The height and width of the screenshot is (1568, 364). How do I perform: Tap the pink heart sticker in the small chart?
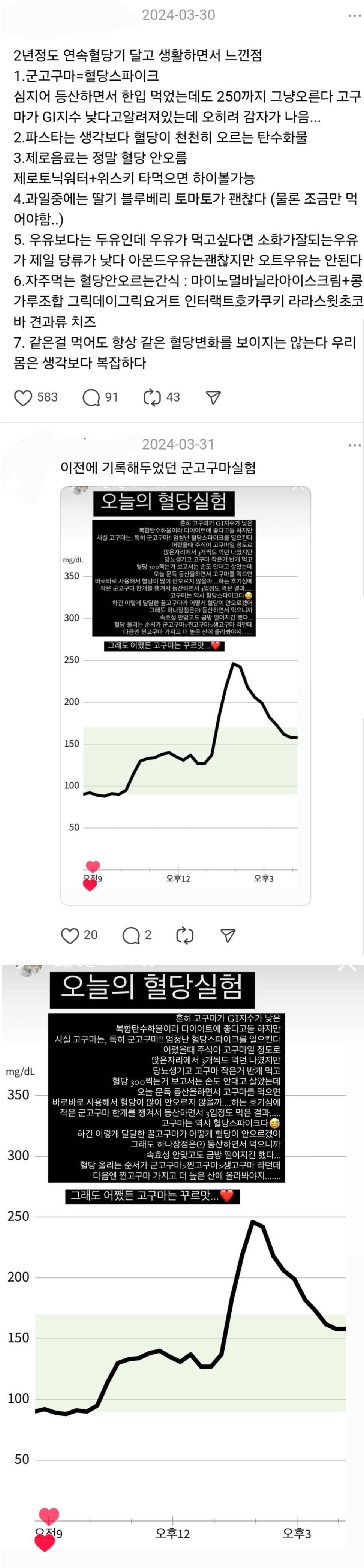[93, 867]
